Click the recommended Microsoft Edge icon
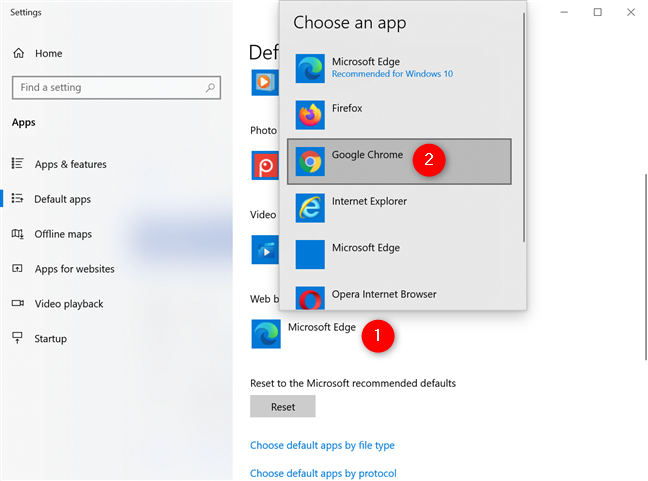 coord(310,69)
